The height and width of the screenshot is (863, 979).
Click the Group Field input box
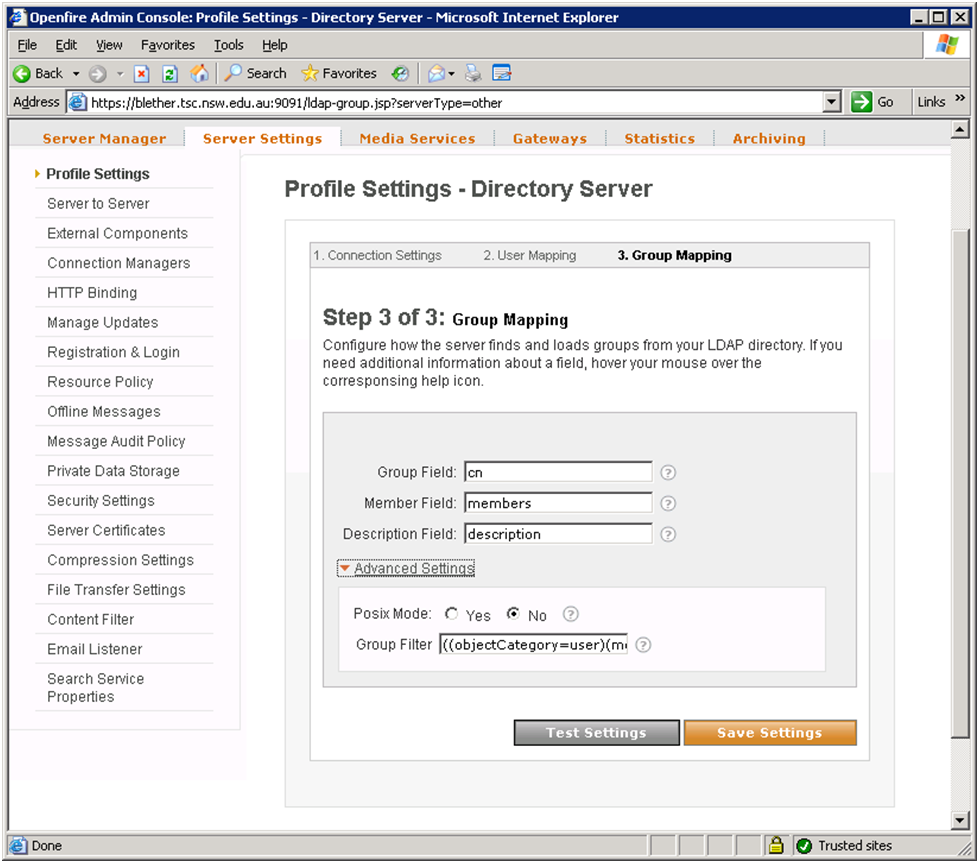click(x=558, y=472)
